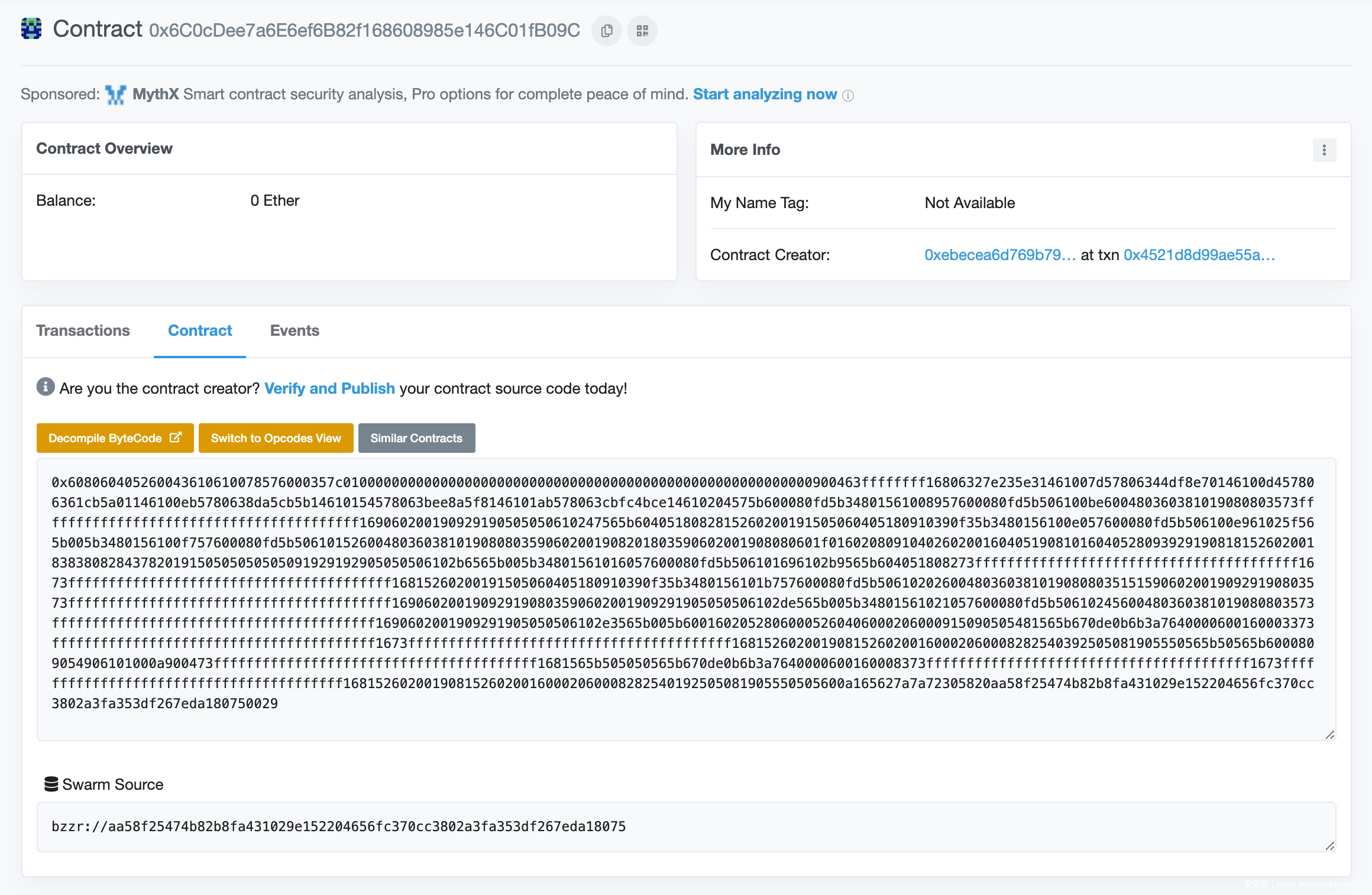Open the Events tab
The height and width of the screenshot is (895, 1372).
[295, 330]
